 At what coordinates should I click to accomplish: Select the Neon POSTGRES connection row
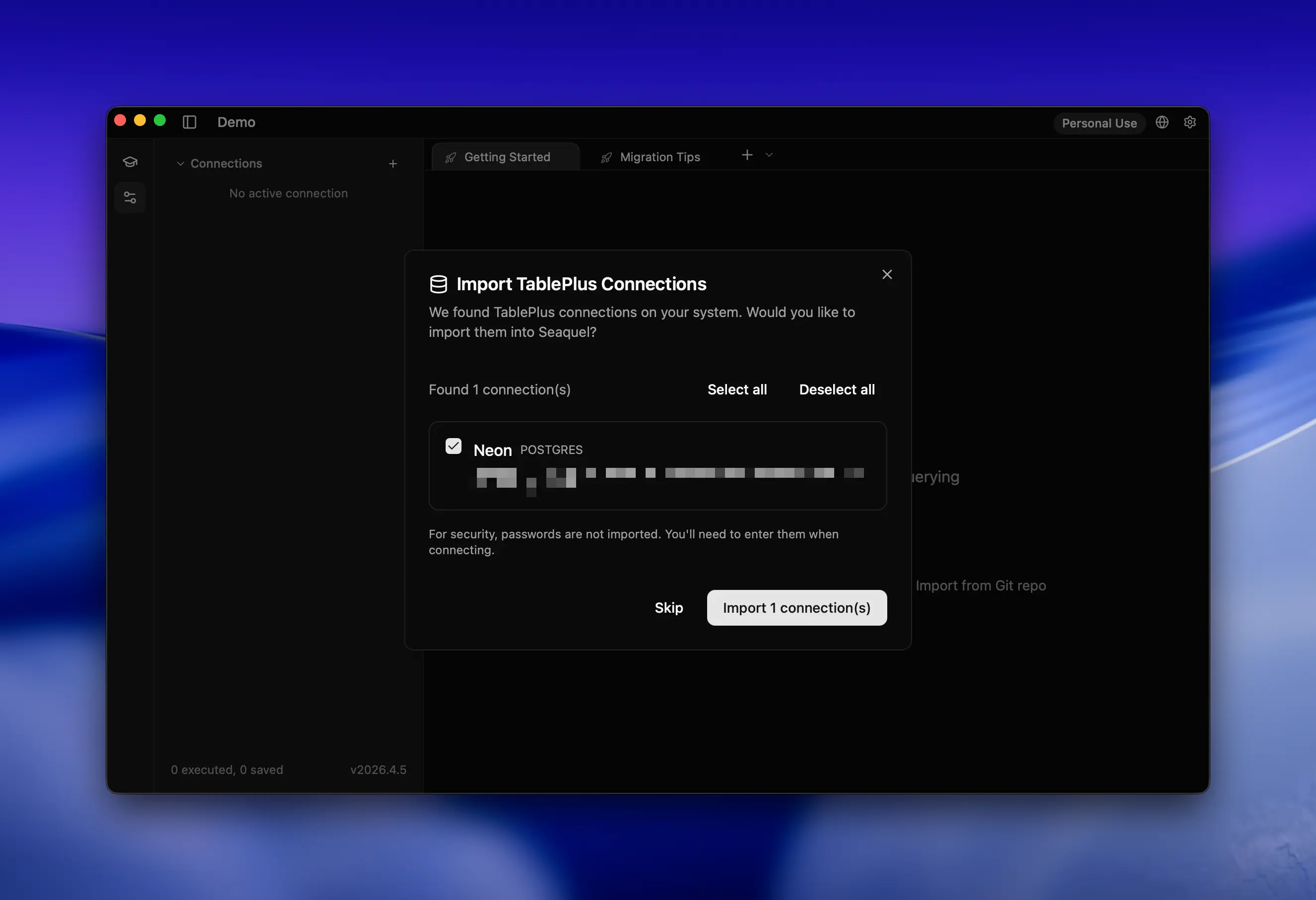[x=657, y=465]
